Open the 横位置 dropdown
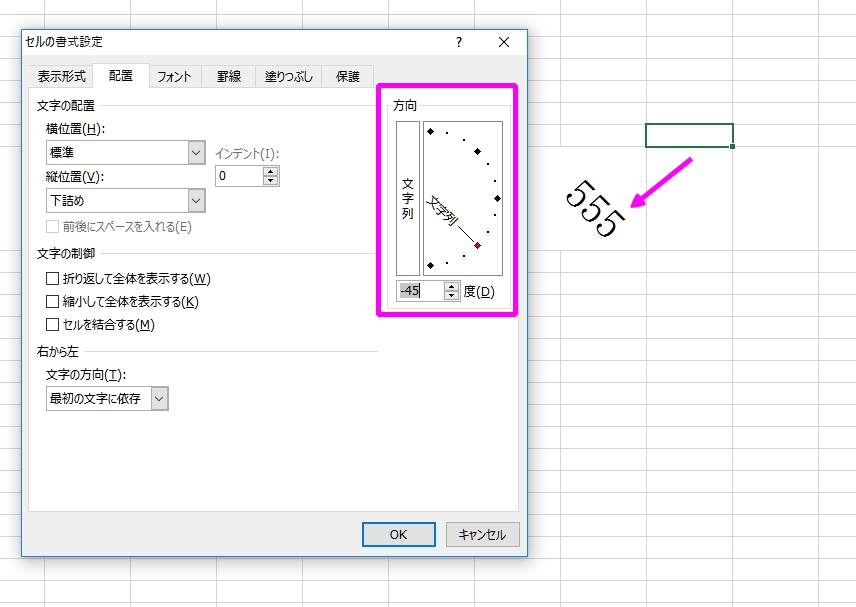The width and height of the screenshot is (856, 607). pyautogui.click(x=196, y=152)
